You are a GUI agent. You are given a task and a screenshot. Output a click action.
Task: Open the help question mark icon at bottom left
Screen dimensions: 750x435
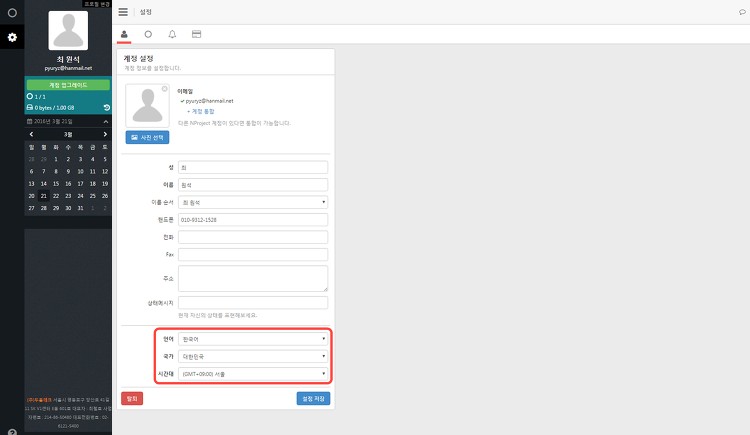click(12, 432)
